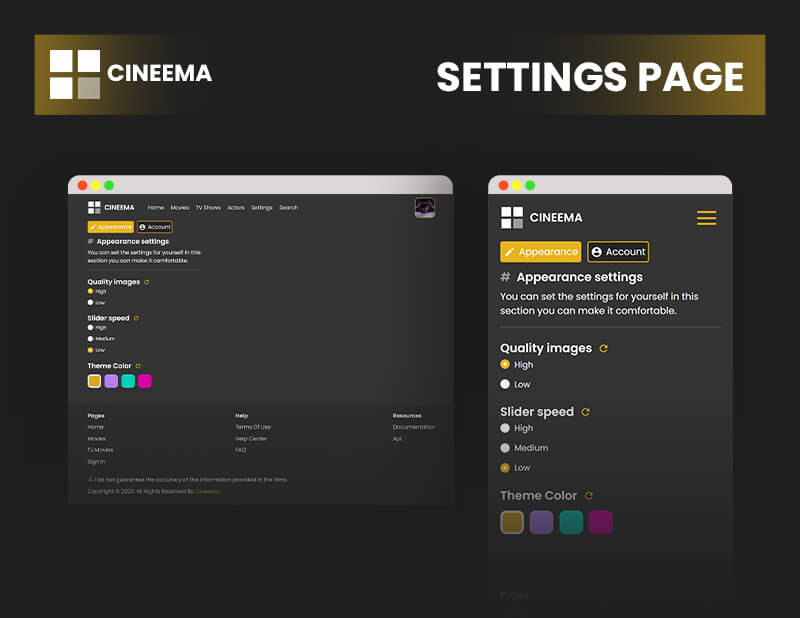This screenshot has height=618, width=800.
Task: Click the person icon inside the Account button
Action: (x=142, y=227)
